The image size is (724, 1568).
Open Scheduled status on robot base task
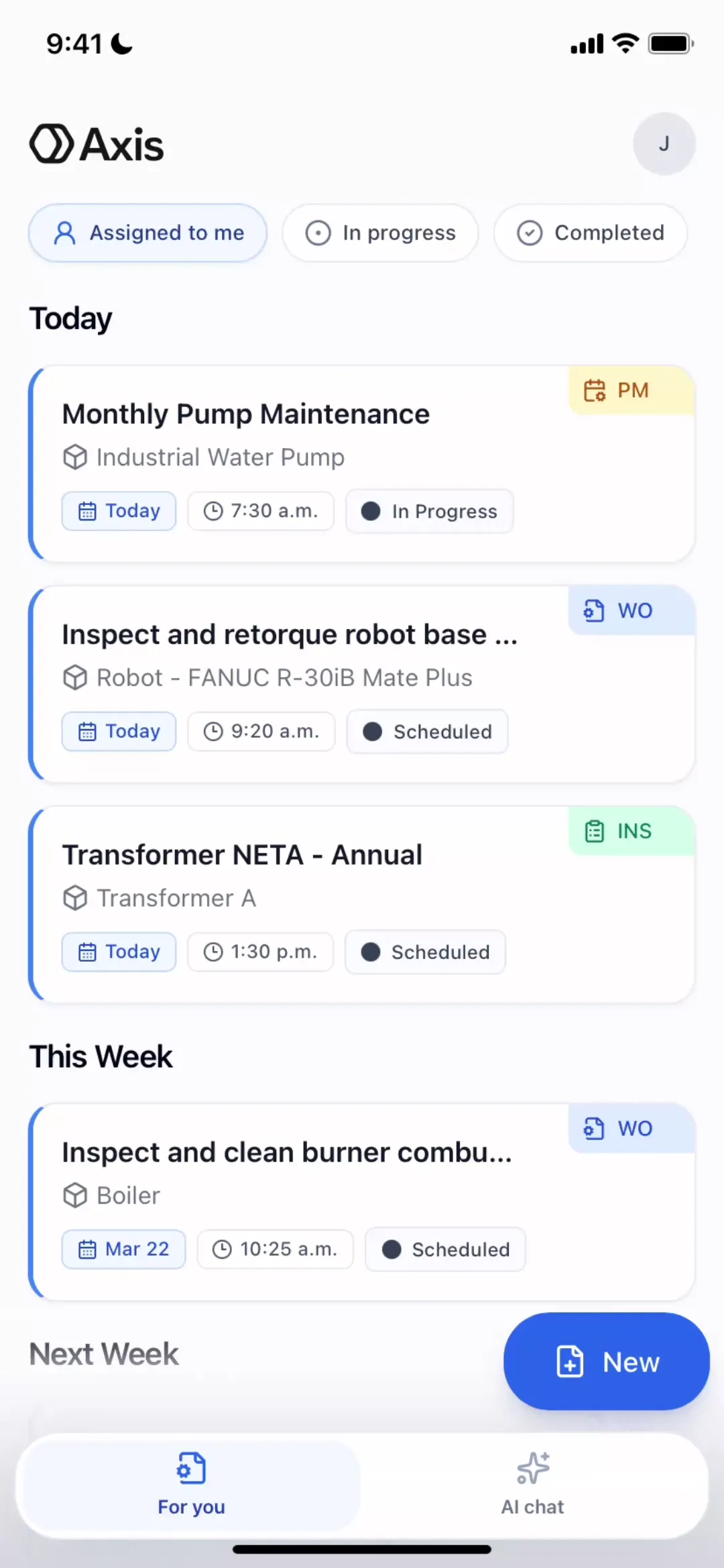[x=427, y=732]
